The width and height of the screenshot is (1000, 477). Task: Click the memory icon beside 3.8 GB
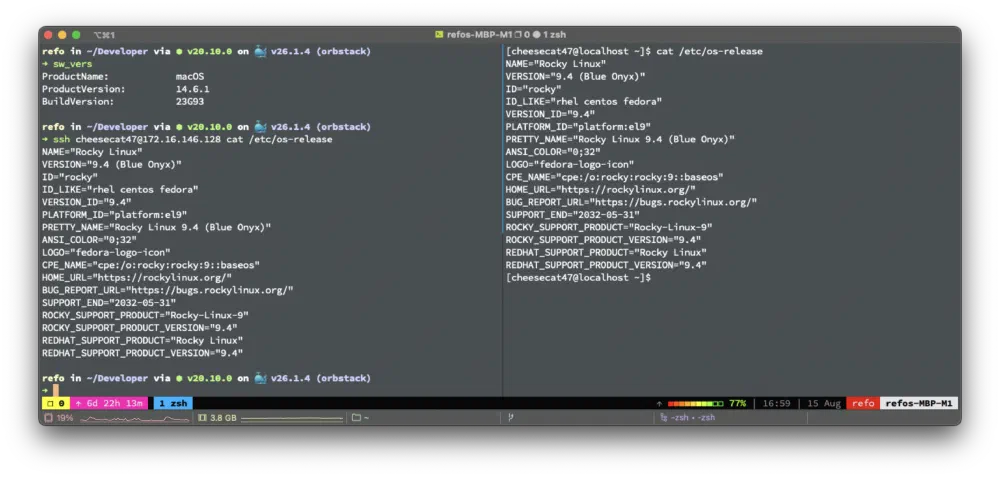point(202,418)
